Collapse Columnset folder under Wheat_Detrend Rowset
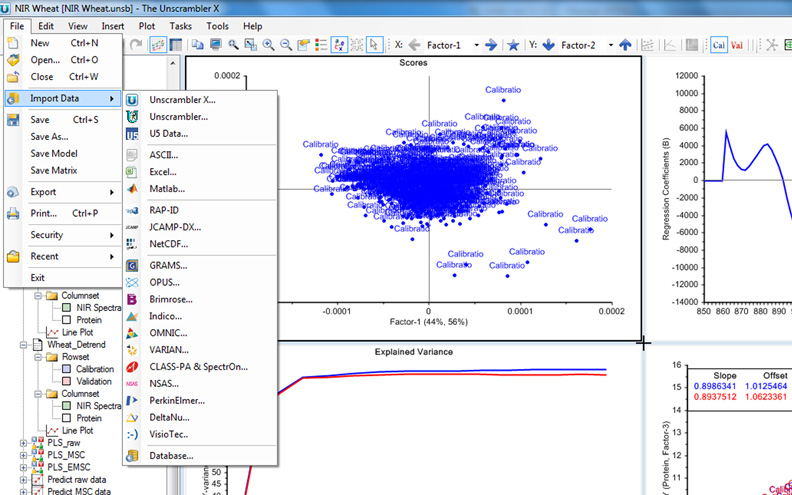 [x=38, y=394]
